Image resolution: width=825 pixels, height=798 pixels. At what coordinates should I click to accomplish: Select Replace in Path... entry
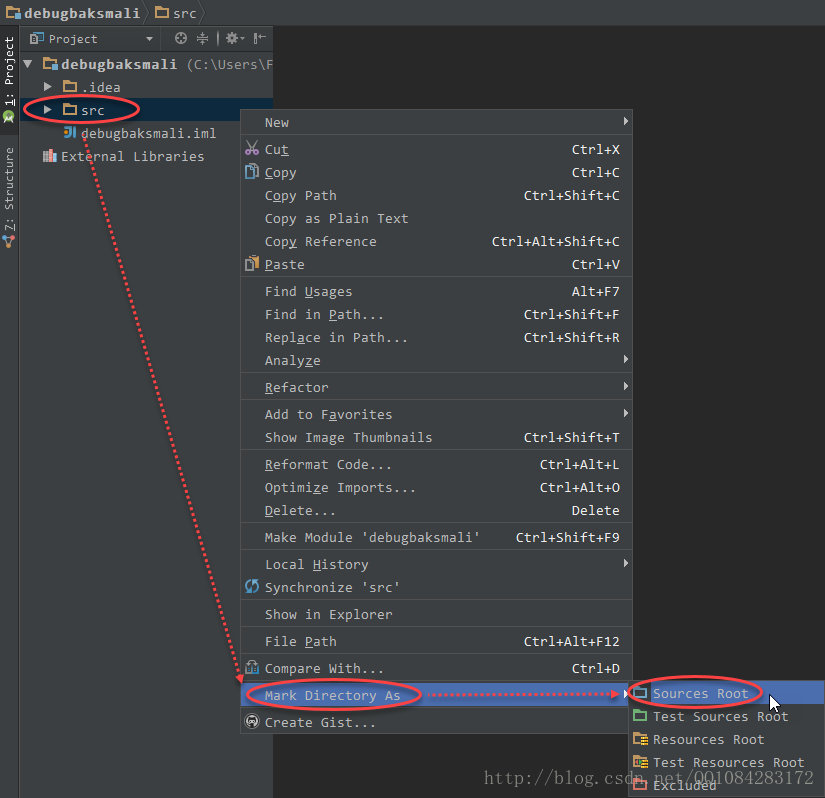pyautogui.click(x=436, y=337)
